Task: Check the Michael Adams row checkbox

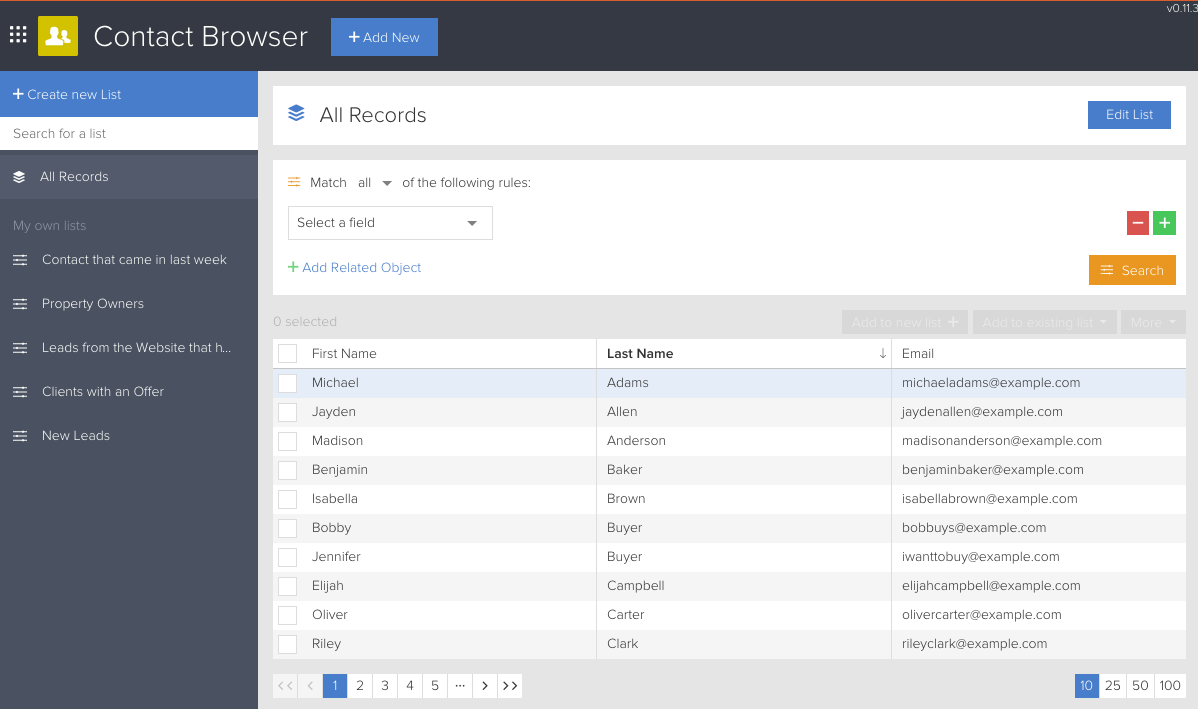Action: coord(287,383)
